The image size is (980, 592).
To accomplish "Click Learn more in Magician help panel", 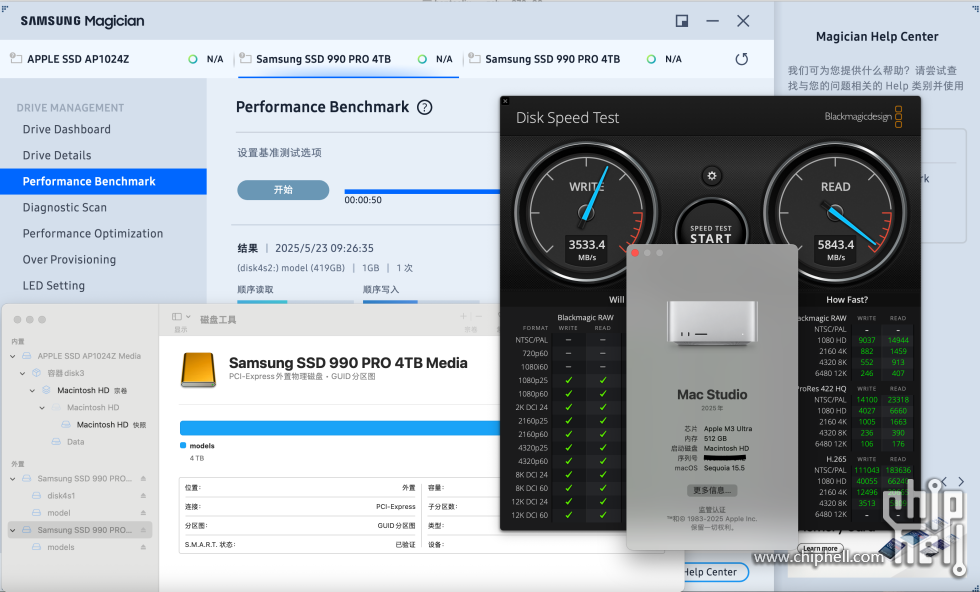I will 820,548.
